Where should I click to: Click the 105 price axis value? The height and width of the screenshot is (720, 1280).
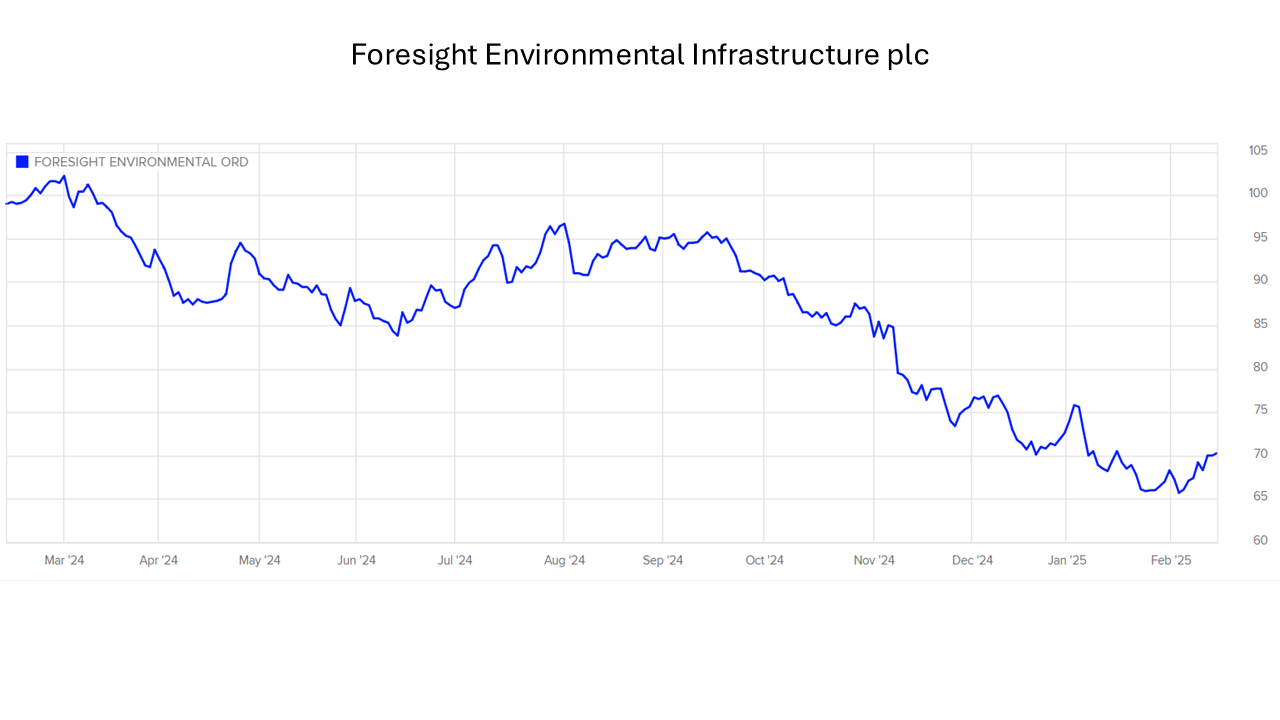coord(1258,150)
